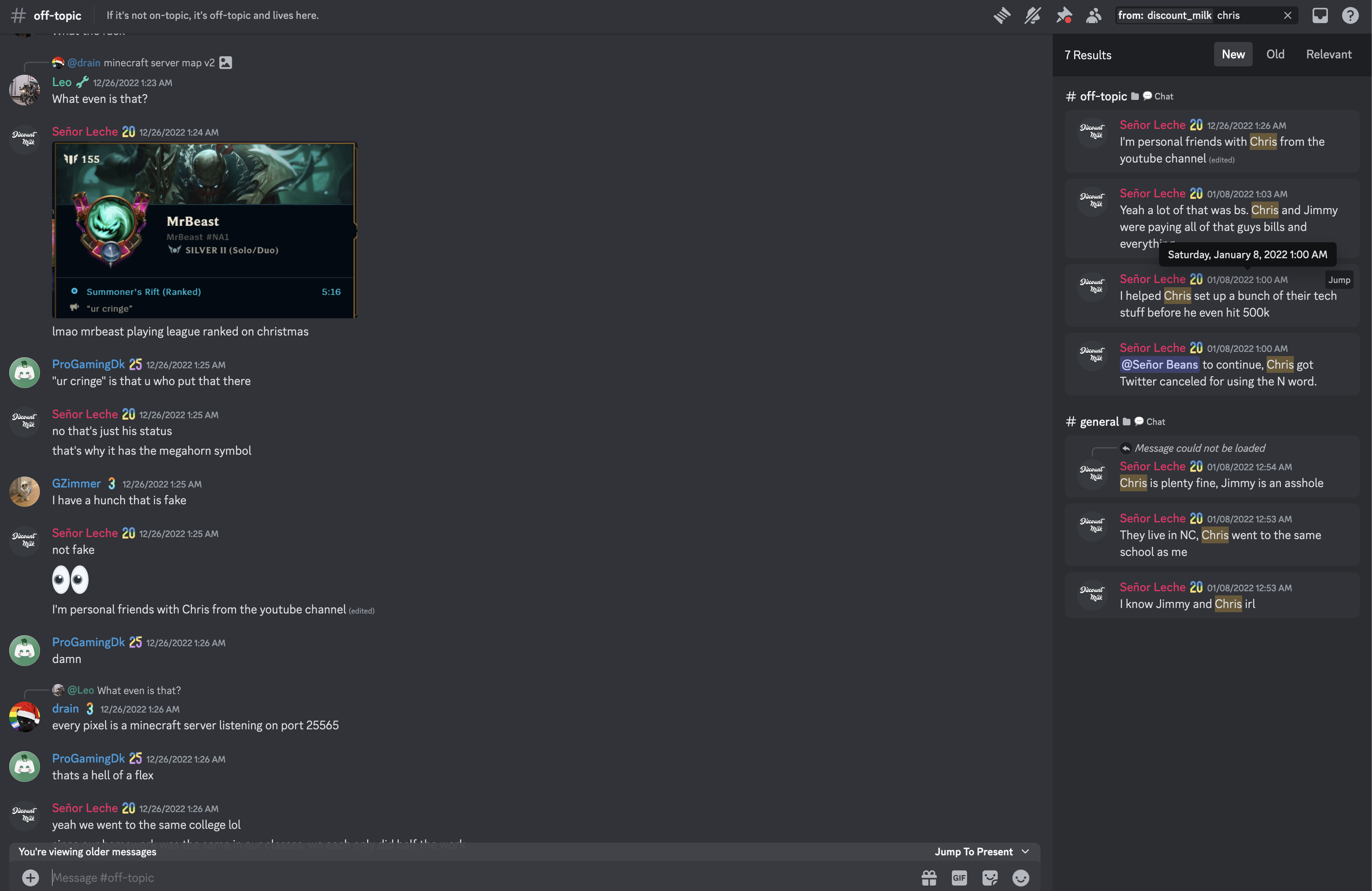Viewport: 1372px width, 891px height.
Task: Open the plus attachment button in message bar
Action: [31, 878]
